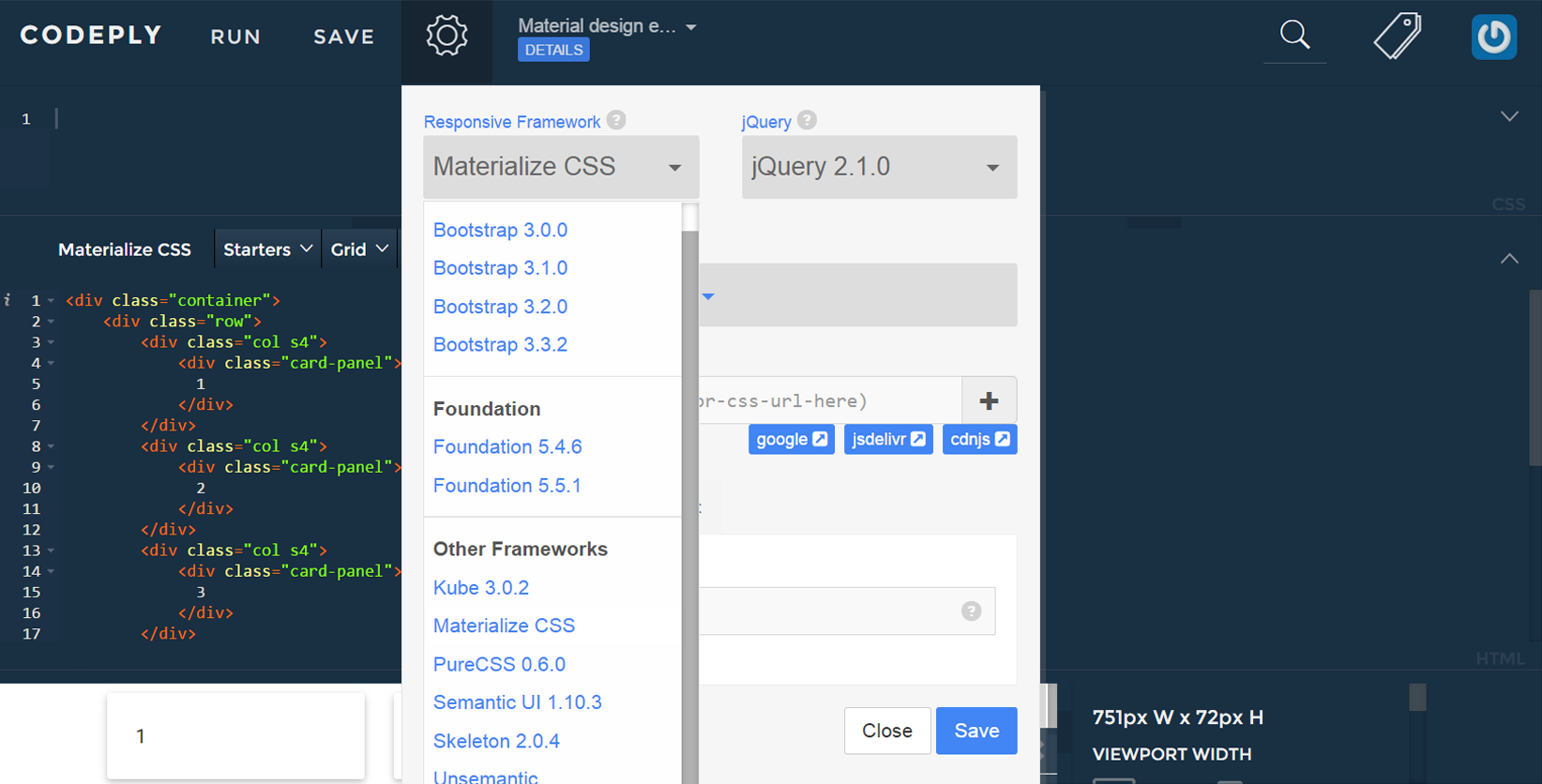Open the tag label icon
The height and width of the screenshot is (784, 1542).
pyautogui.click(x=1398, y=37)
